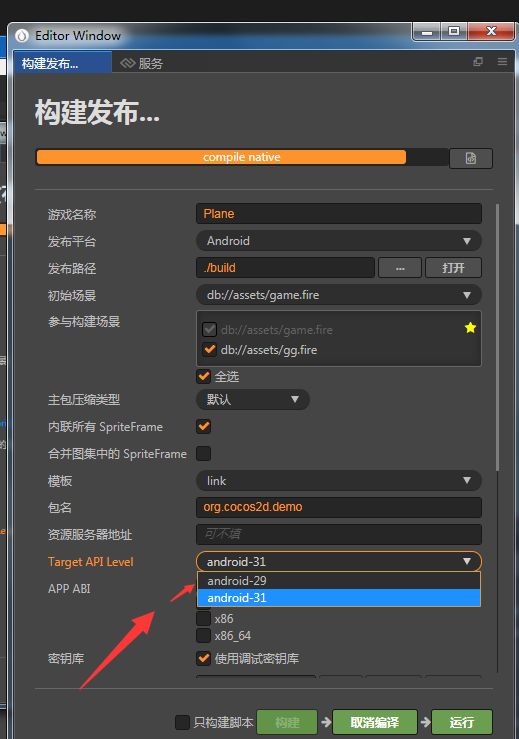Open the 发布平台 Android dropdown
519x739 pixels.
tap(338, 241)
